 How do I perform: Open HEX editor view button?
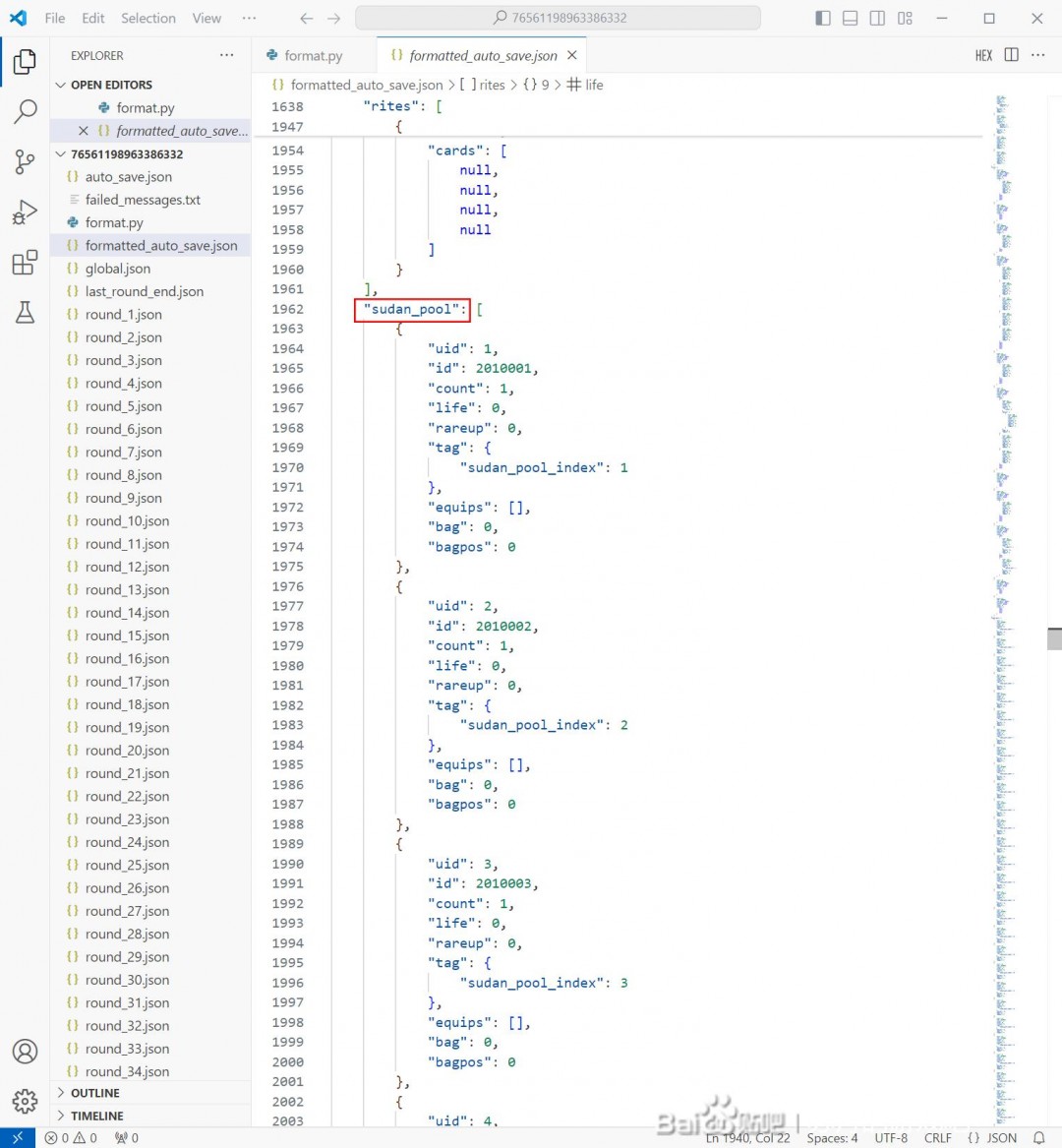click(x=983, y=56)
